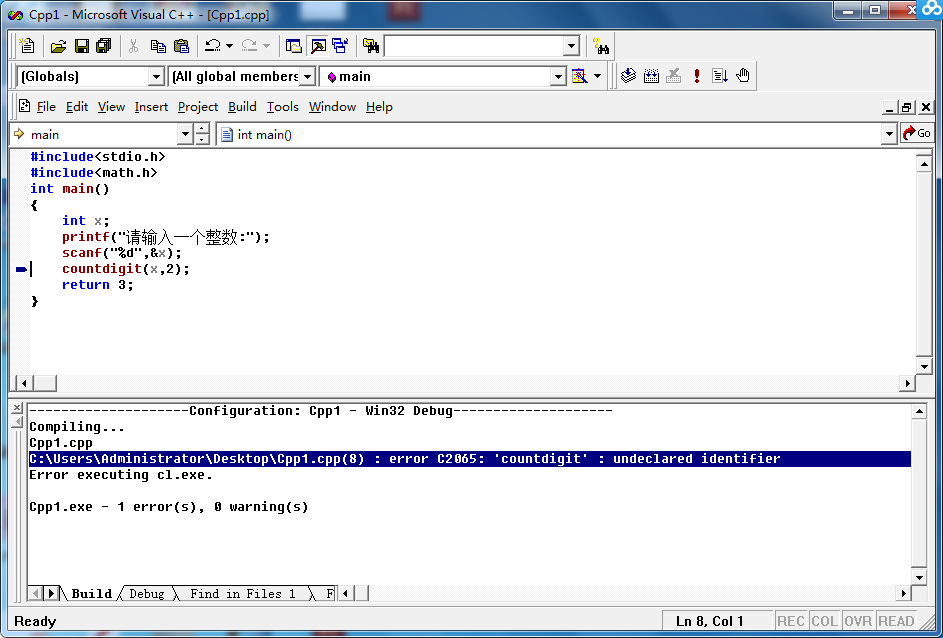Viewport: 943px width, 638px height.
Task: Click the Find text input field
Action: coord(474,46)
